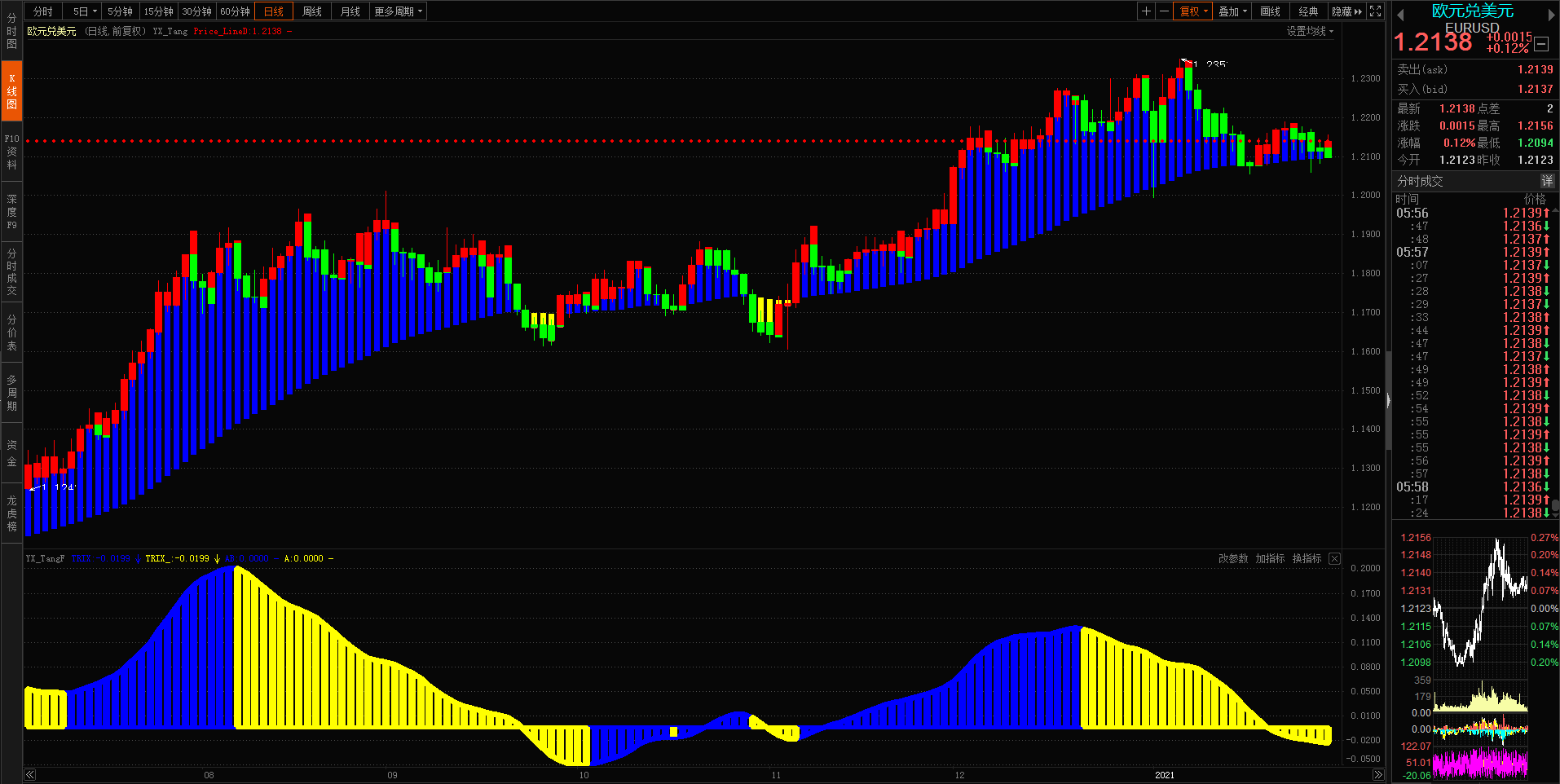Click 换指标 to change the indicator
Screen dimensions: 1560x784
1307,558
